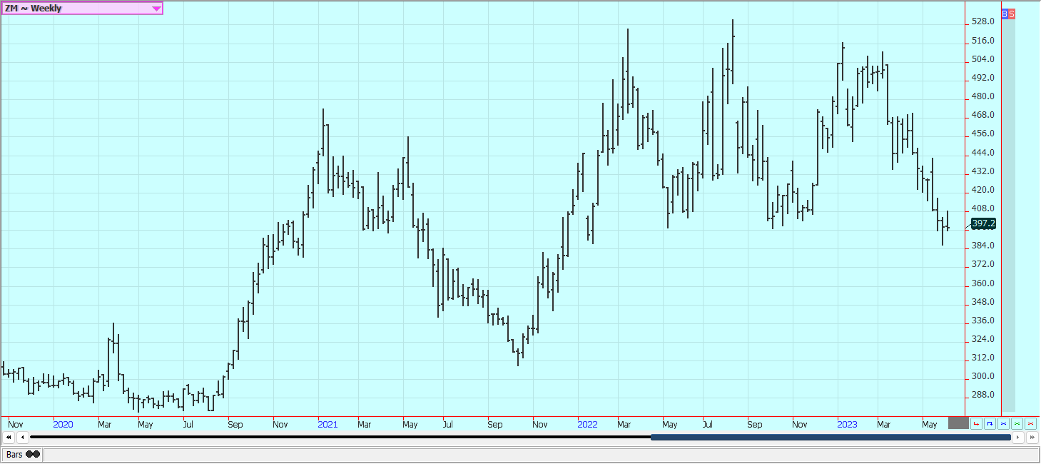Click the blue B buy button

tap(1005, 13)
